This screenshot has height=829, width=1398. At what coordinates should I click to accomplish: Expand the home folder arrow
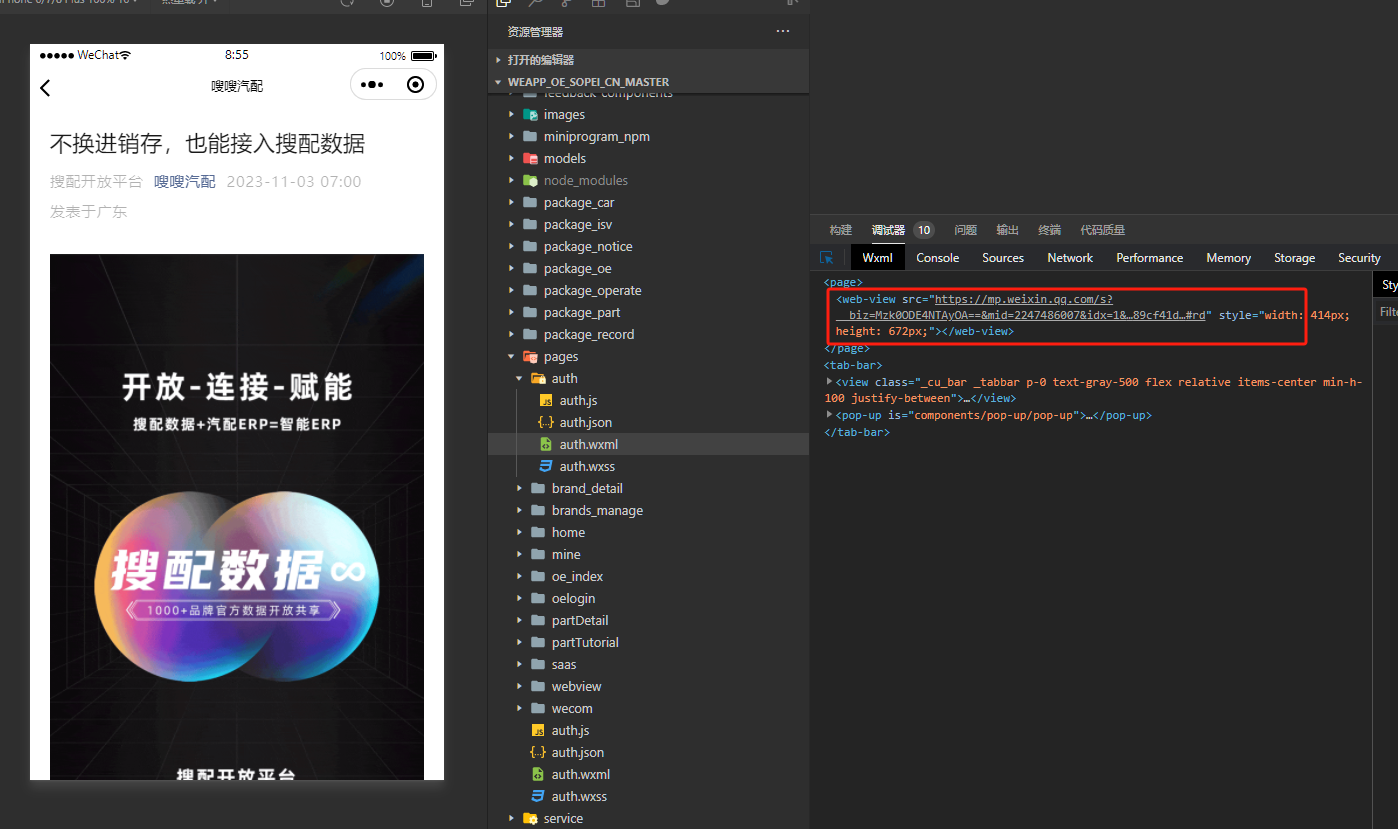[520, 533]
